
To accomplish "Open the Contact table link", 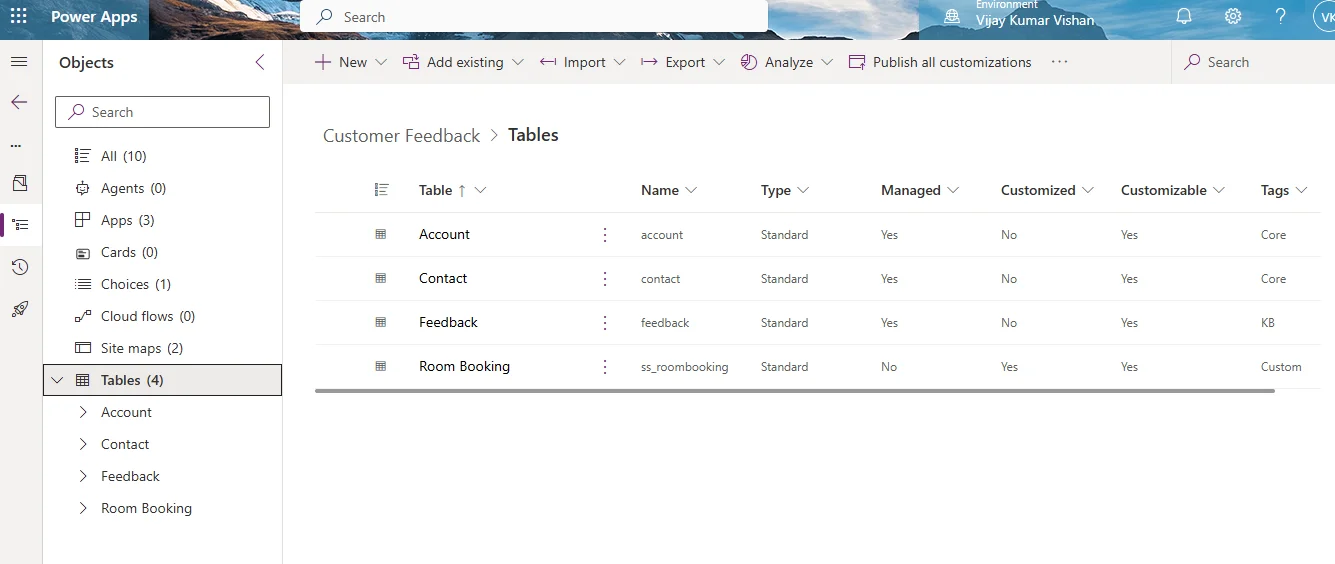I will click(x=443, y=278).
